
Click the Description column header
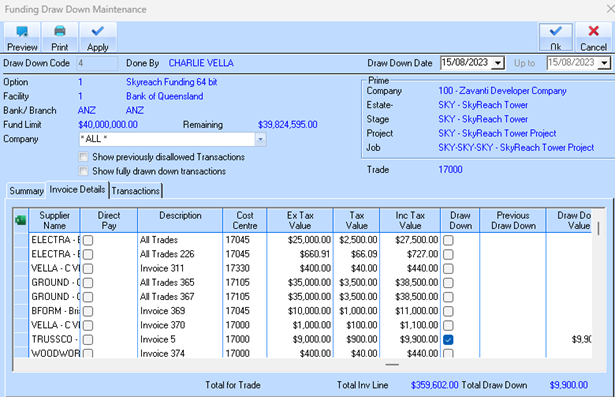[180, 220]
